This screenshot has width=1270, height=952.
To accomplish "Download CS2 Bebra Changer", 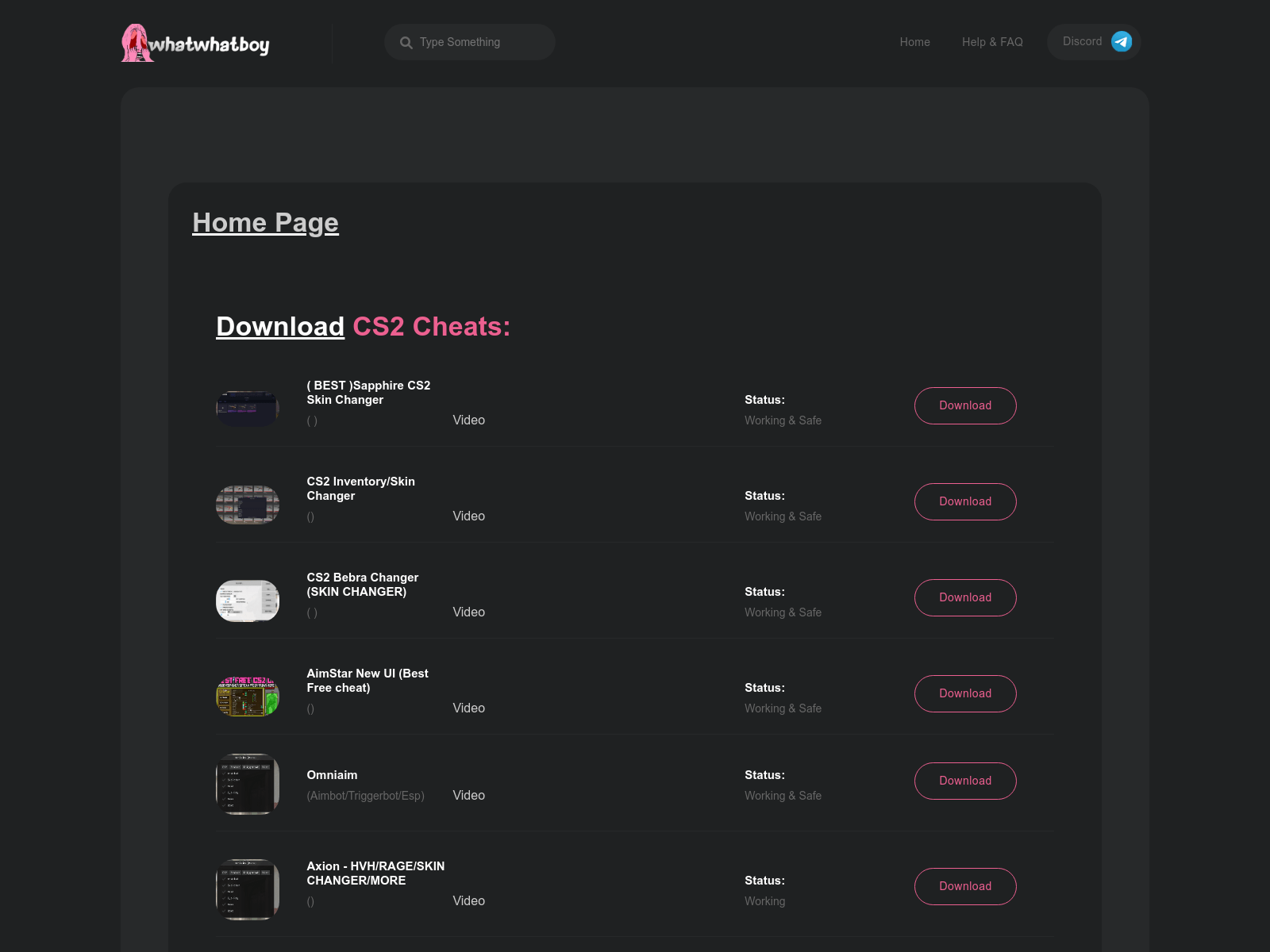I will (965, 597).
